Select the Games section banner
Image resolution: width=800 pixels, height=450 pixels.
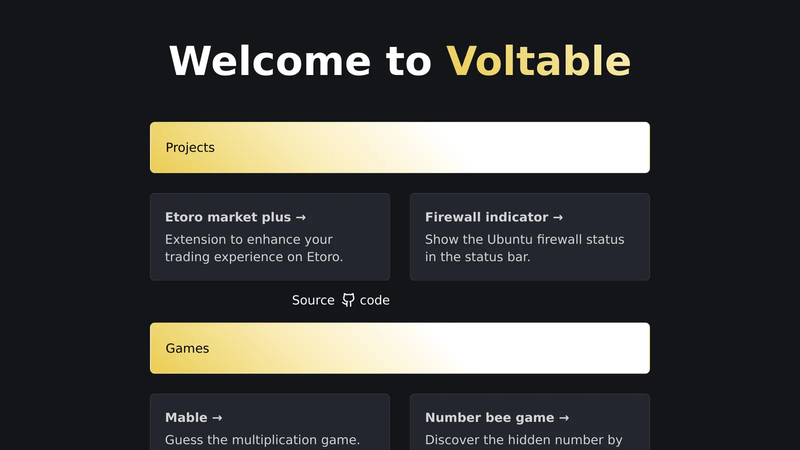pos(400,348)
